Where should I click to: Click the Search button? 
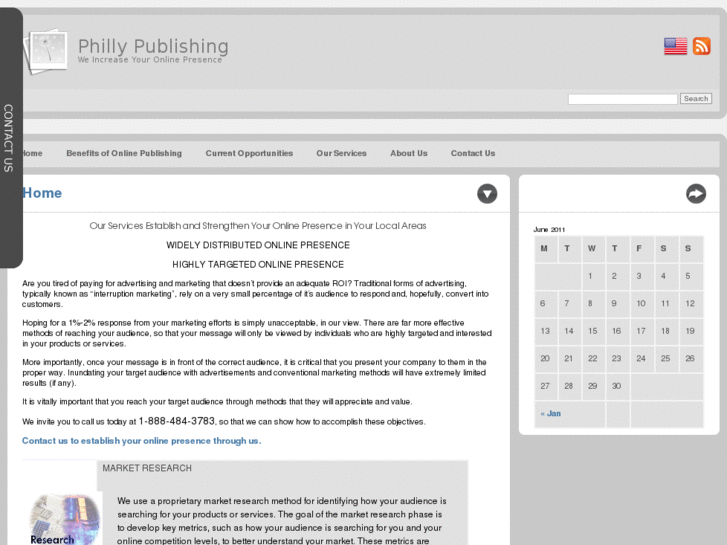click(696, 99)
